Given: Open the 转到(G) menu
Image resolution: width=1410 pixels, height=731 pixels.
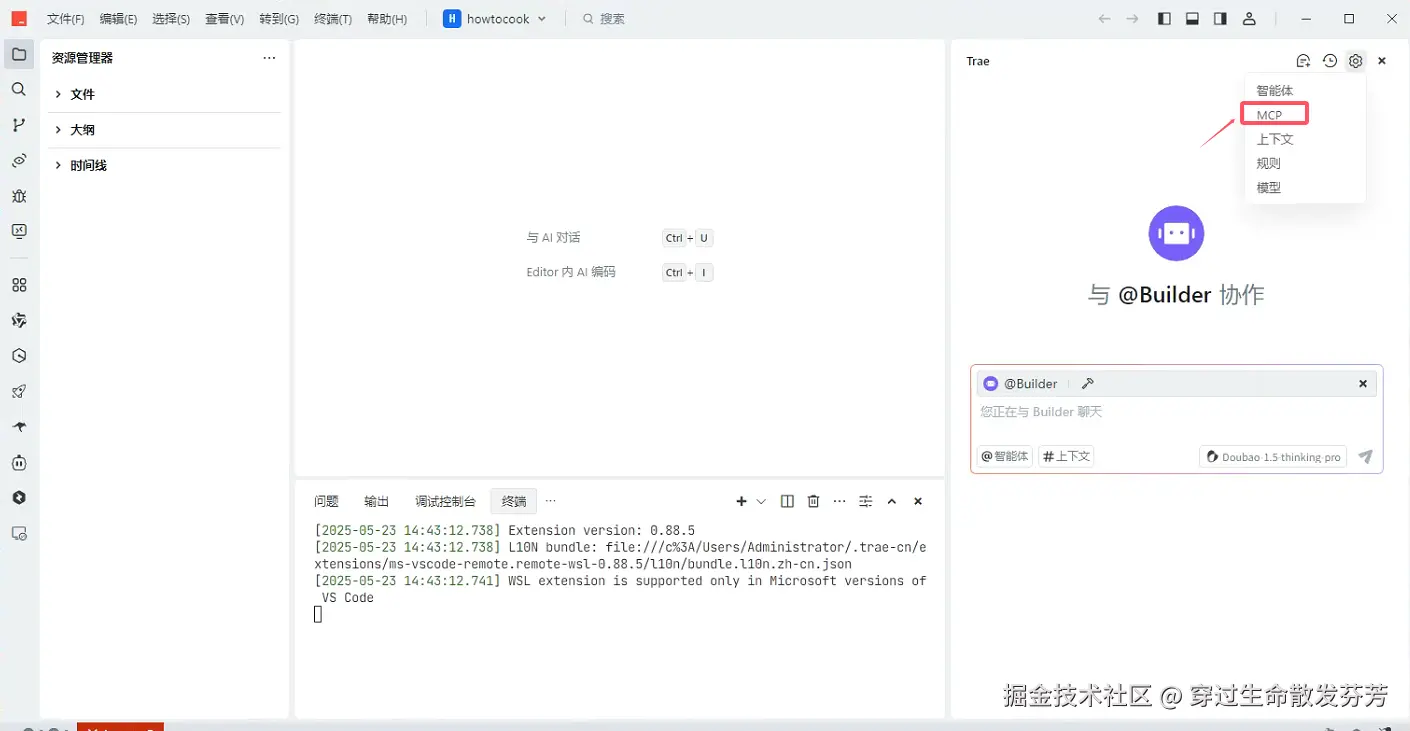Looking at the screenshot, I should (x=279, y=19).
